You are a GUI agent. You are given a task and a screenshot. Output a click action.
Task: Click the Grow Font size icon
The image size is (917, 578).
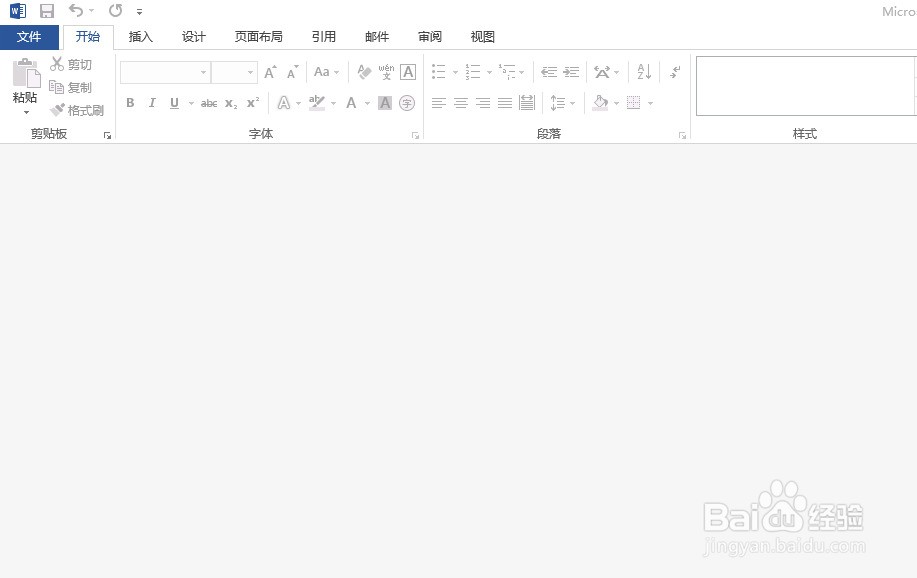coord(269,72)
